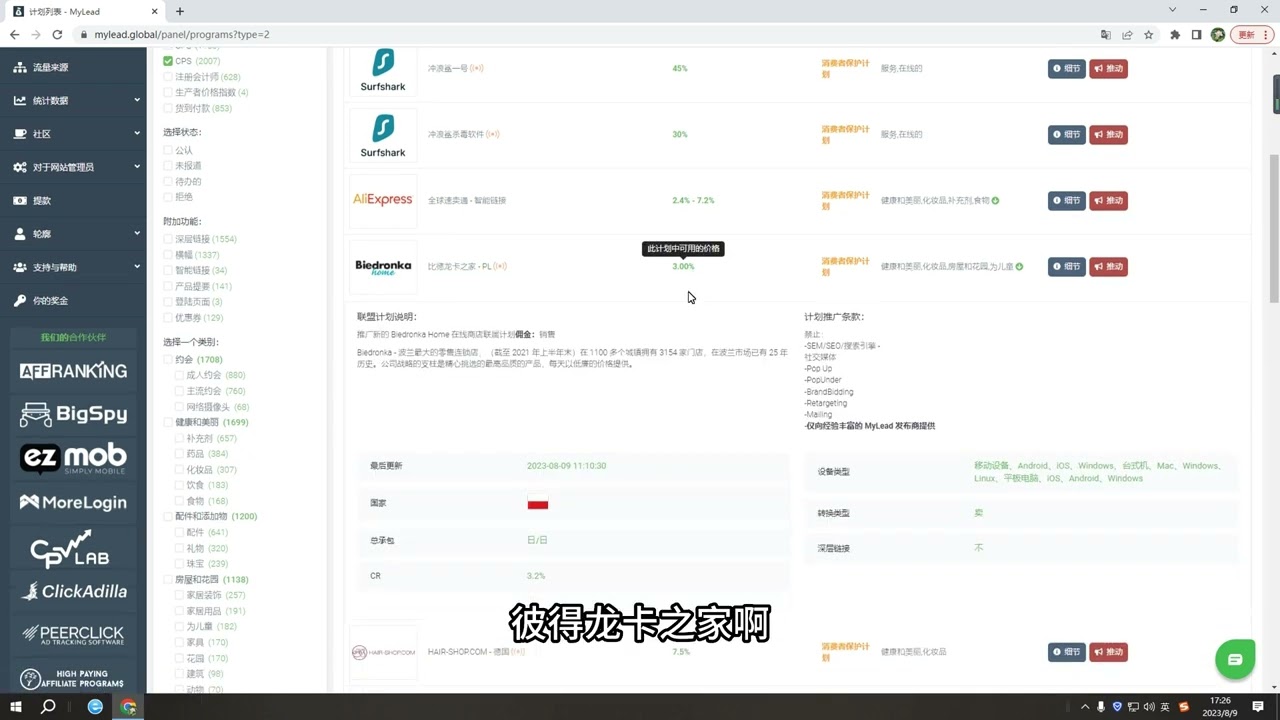
Task: Click High Paying Affiliate Programs banner
Action: [x=73, y=678]
